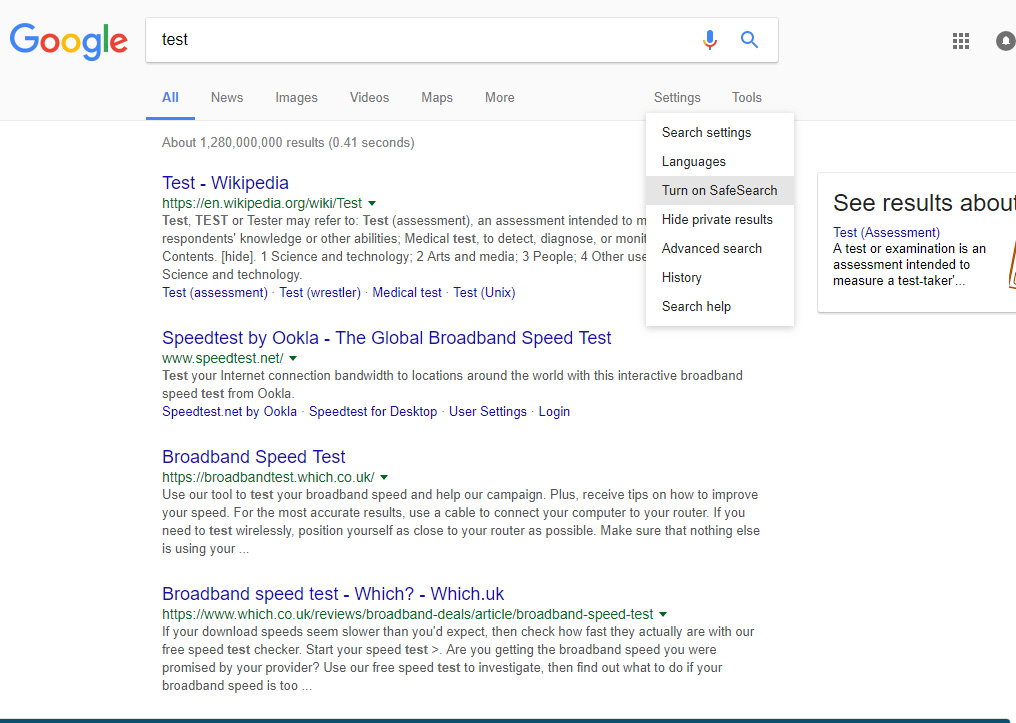Click the blue magnifier search button
This screenshot has height=723, width=1016.
pyautogui.click(x=749, y=40)
